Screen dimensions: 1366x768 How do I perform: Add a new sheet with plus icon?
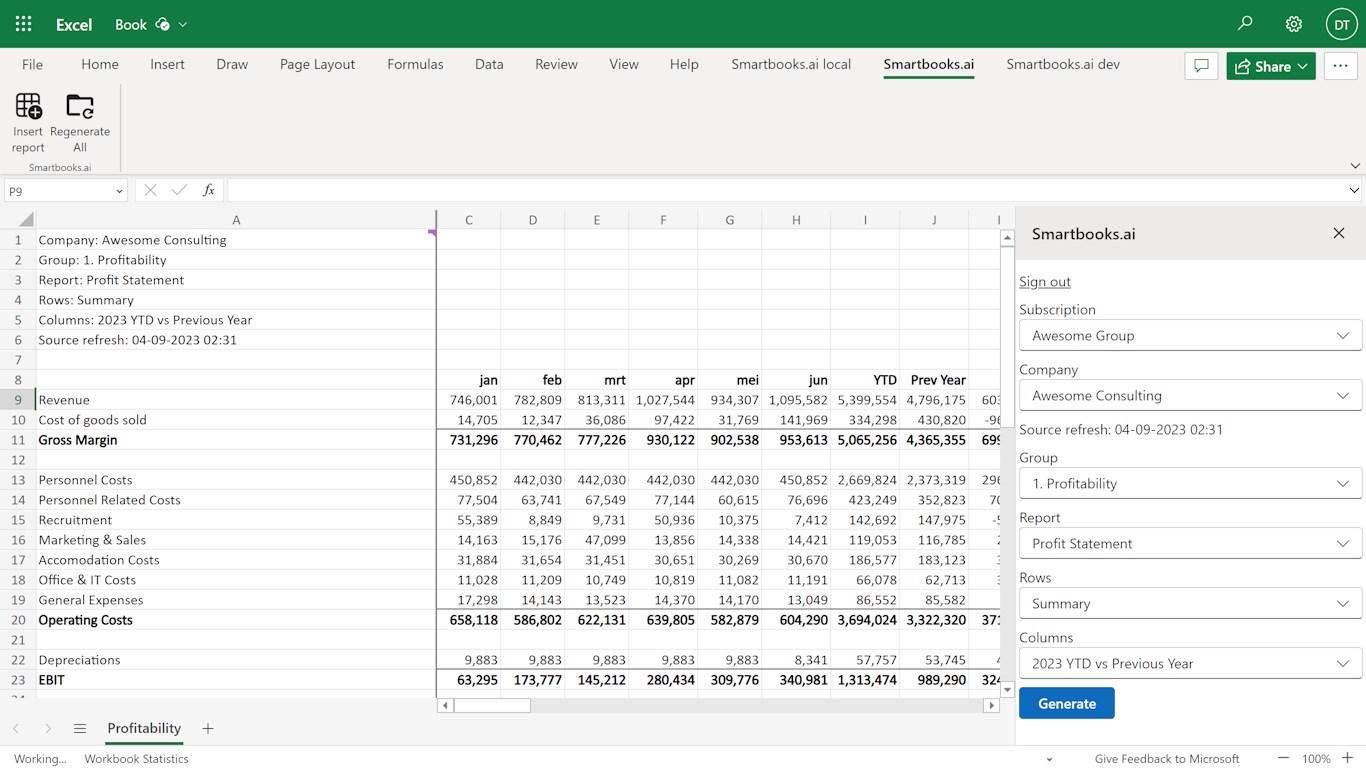pyautogui.click(x=208, y=729)
